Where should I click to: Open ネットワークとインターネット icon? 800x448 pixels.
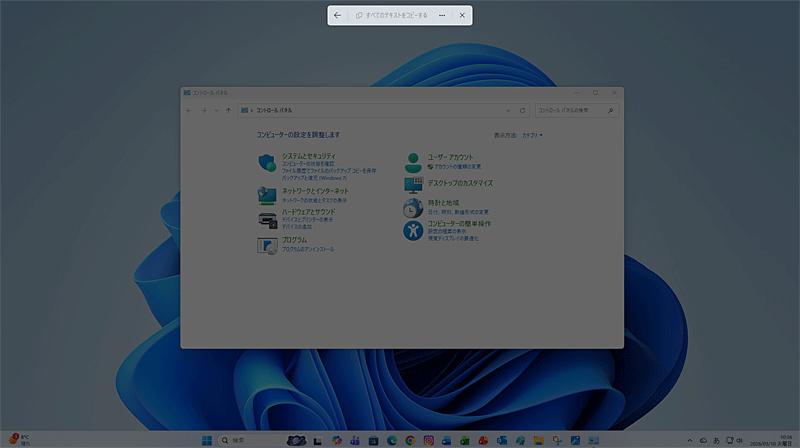click(267, 195)
